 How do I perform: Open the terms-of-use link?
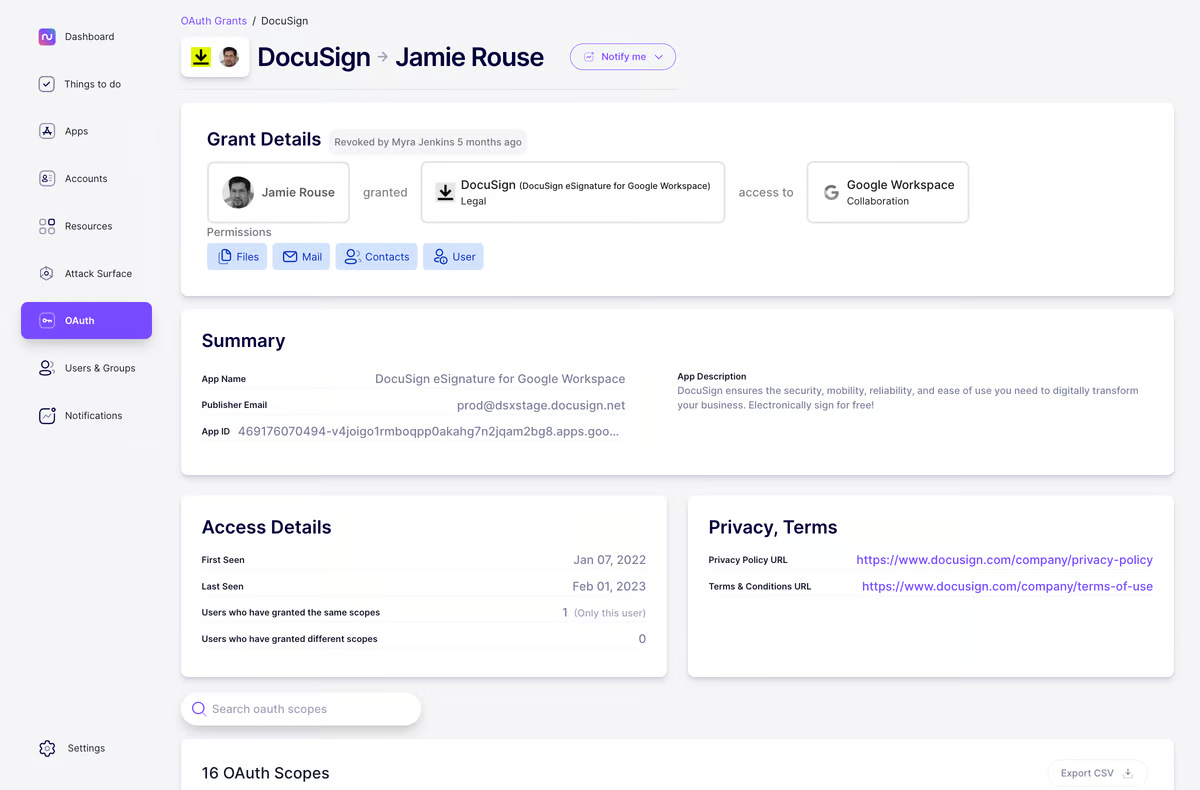(1007, 586)
